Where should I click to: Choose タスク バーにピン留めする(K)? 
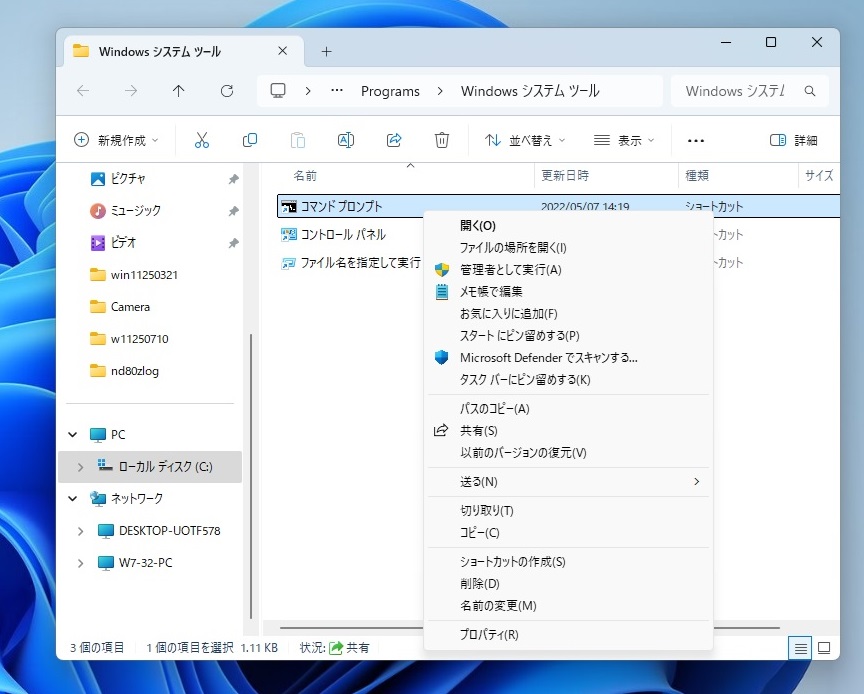point(569,380)
